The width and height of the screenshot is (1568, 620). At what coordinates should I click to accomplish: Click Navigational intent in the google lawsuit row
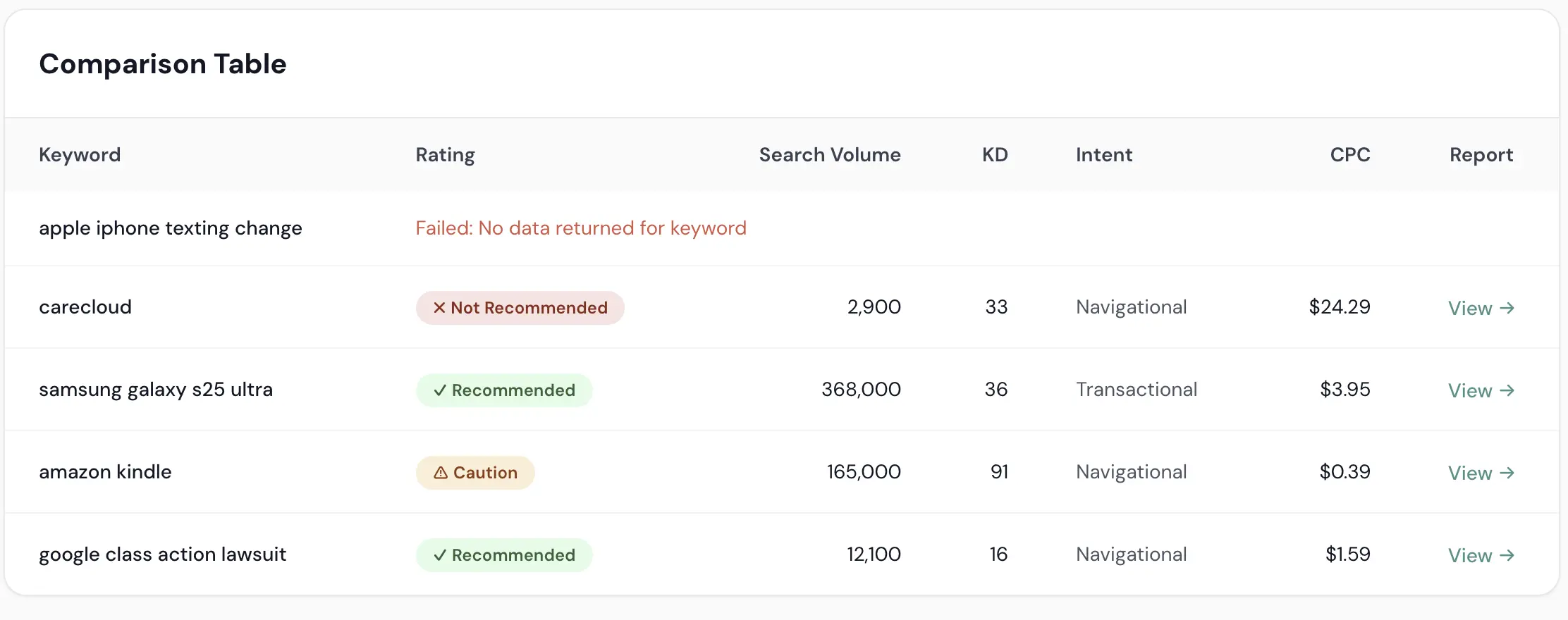1132,554
